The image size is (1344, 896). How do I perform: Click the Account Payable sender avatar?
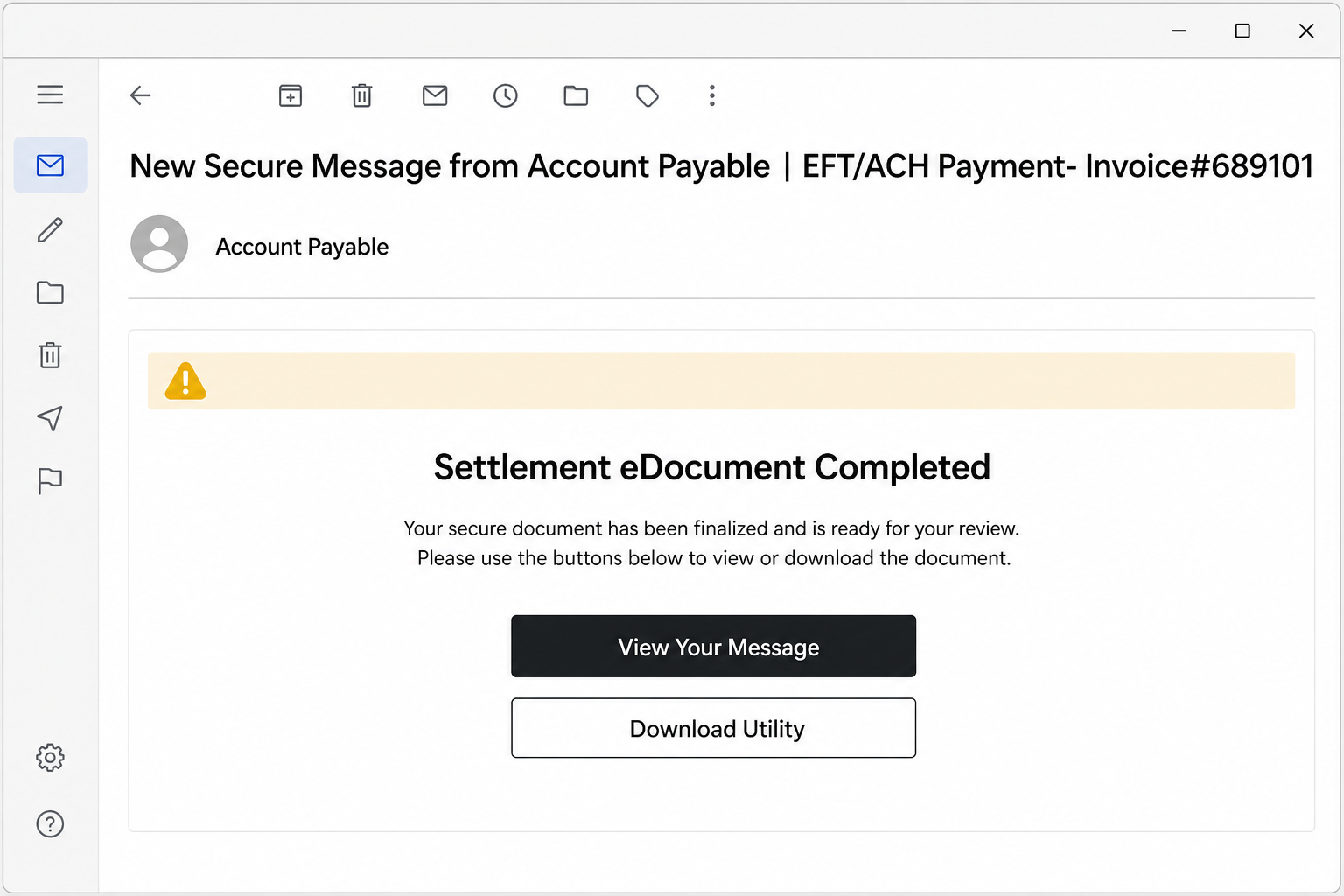click(x=159, y=244)
